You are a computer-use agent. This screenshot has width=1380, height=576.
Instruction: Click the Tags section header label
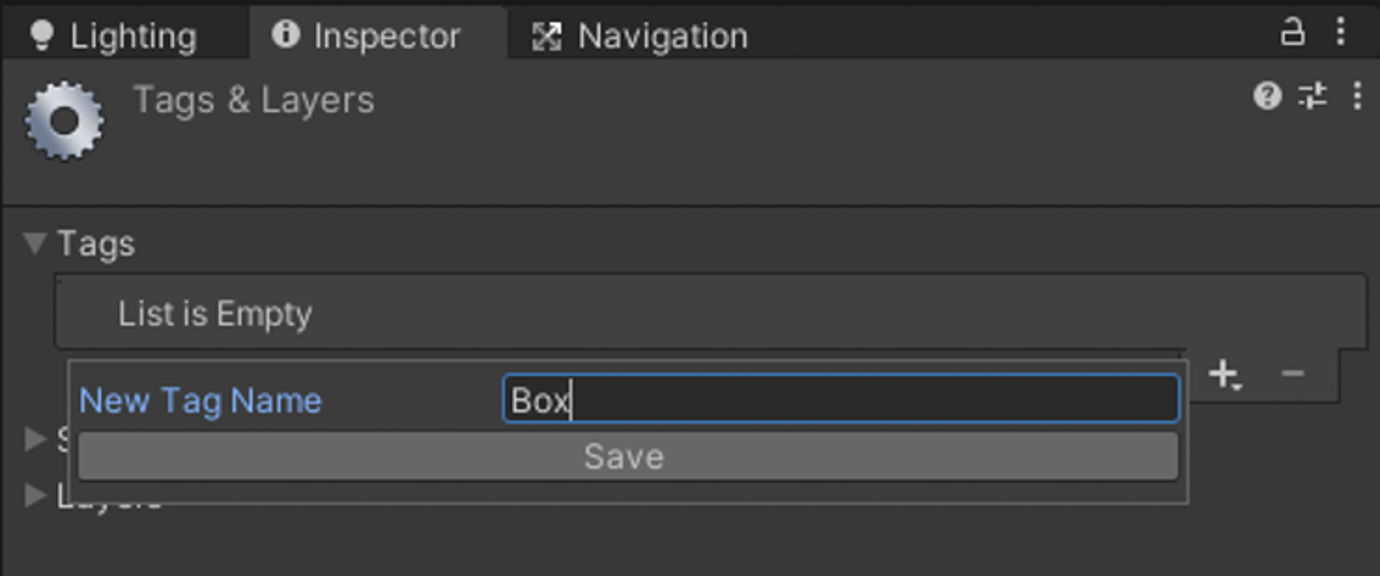coord(96,245)
